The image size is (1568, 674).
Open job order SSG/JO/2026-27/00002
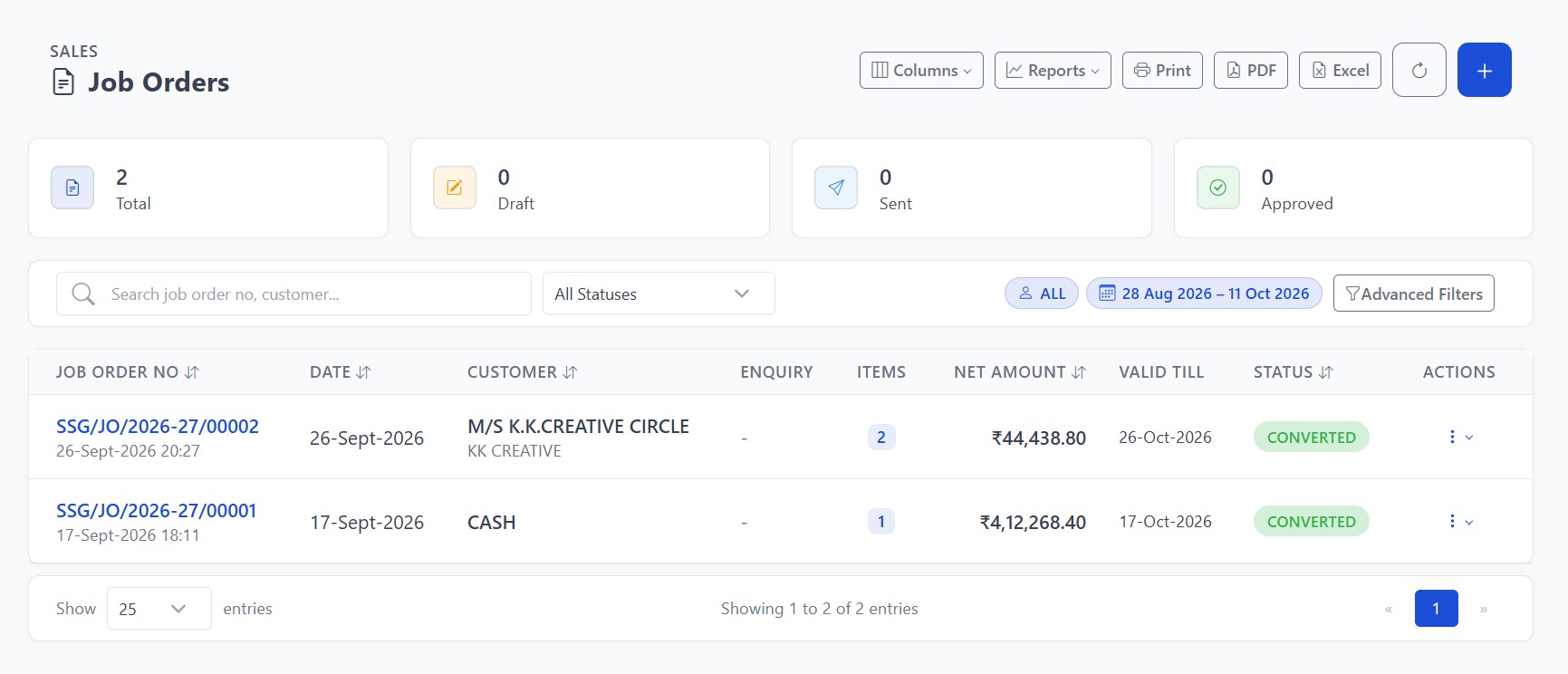158,427
